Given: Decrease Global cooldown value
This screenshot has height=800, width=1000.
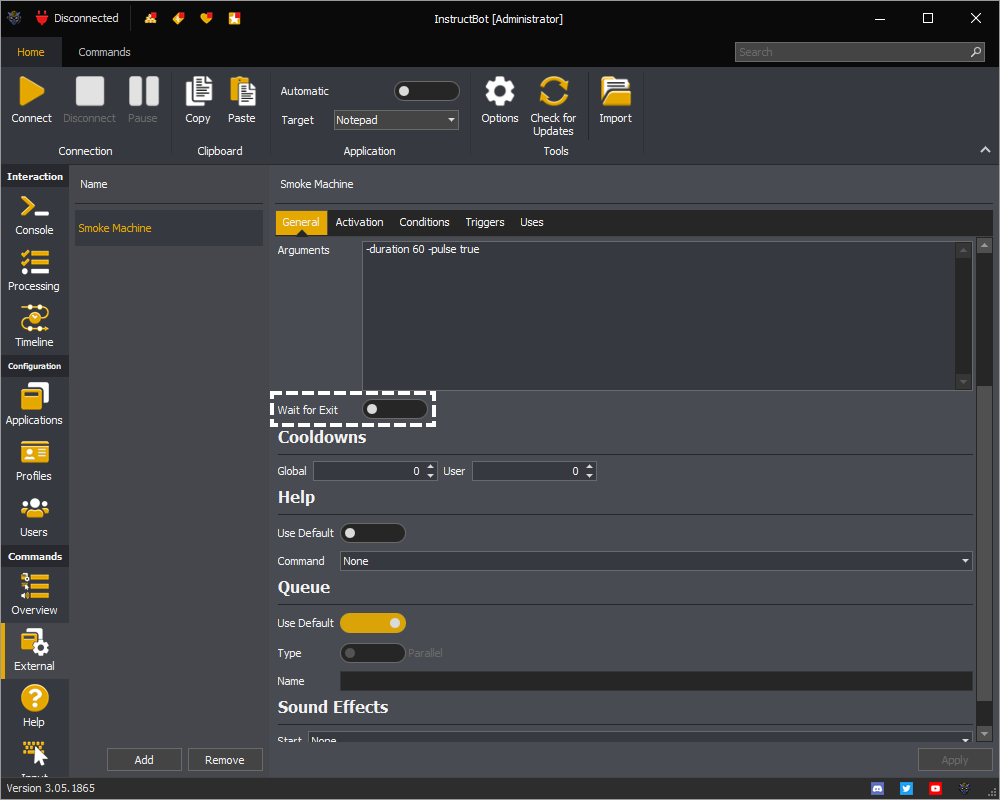Looking at the screenshot, I should (x=431, y=476).
